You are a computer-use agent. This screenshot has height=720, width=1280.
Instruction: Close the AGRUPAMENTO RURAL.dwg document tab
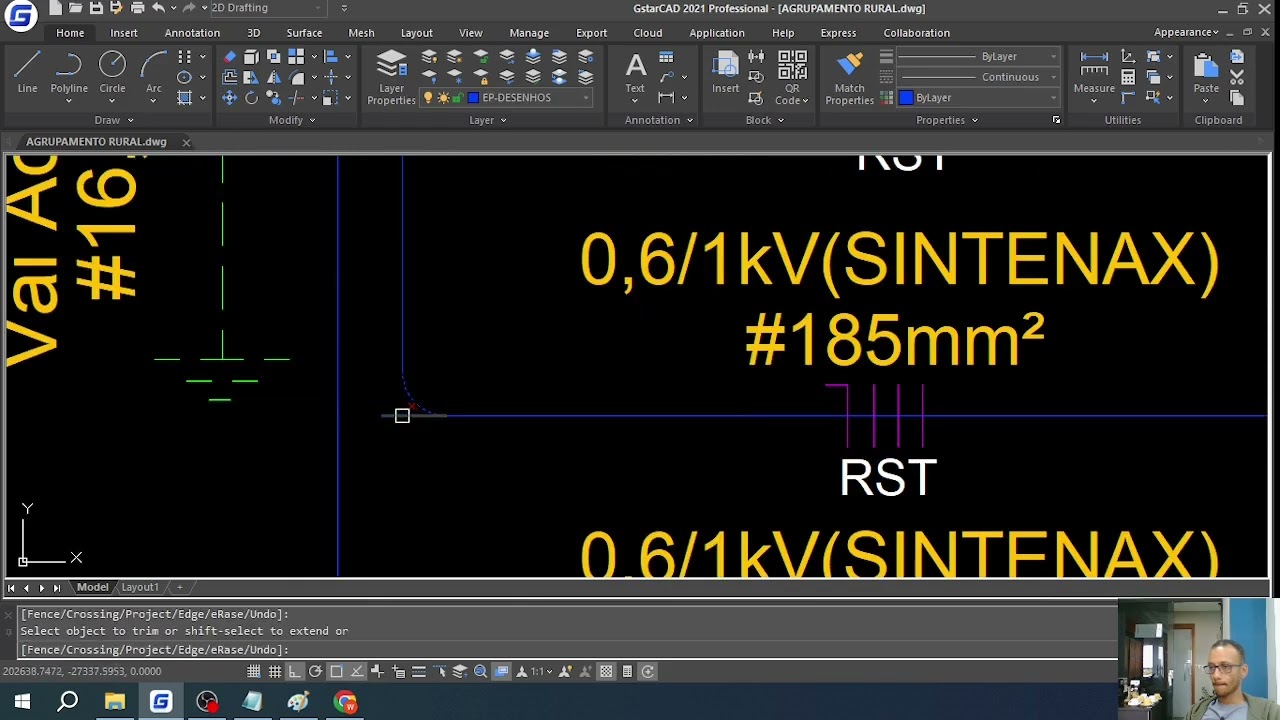186,142
